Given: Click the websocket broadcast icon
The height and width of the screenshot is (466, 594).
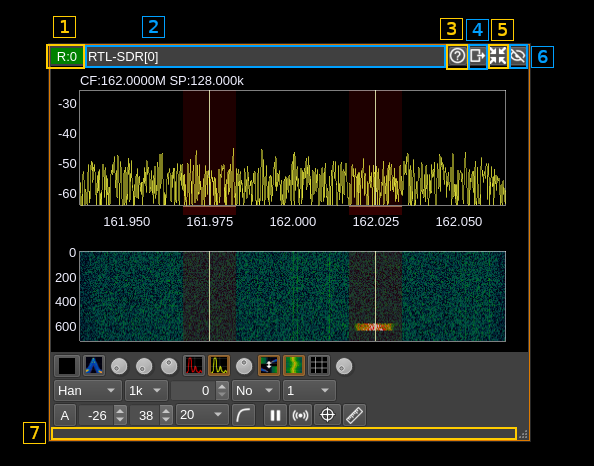Looking at the screenshot, I should click(x=300, y=415).
